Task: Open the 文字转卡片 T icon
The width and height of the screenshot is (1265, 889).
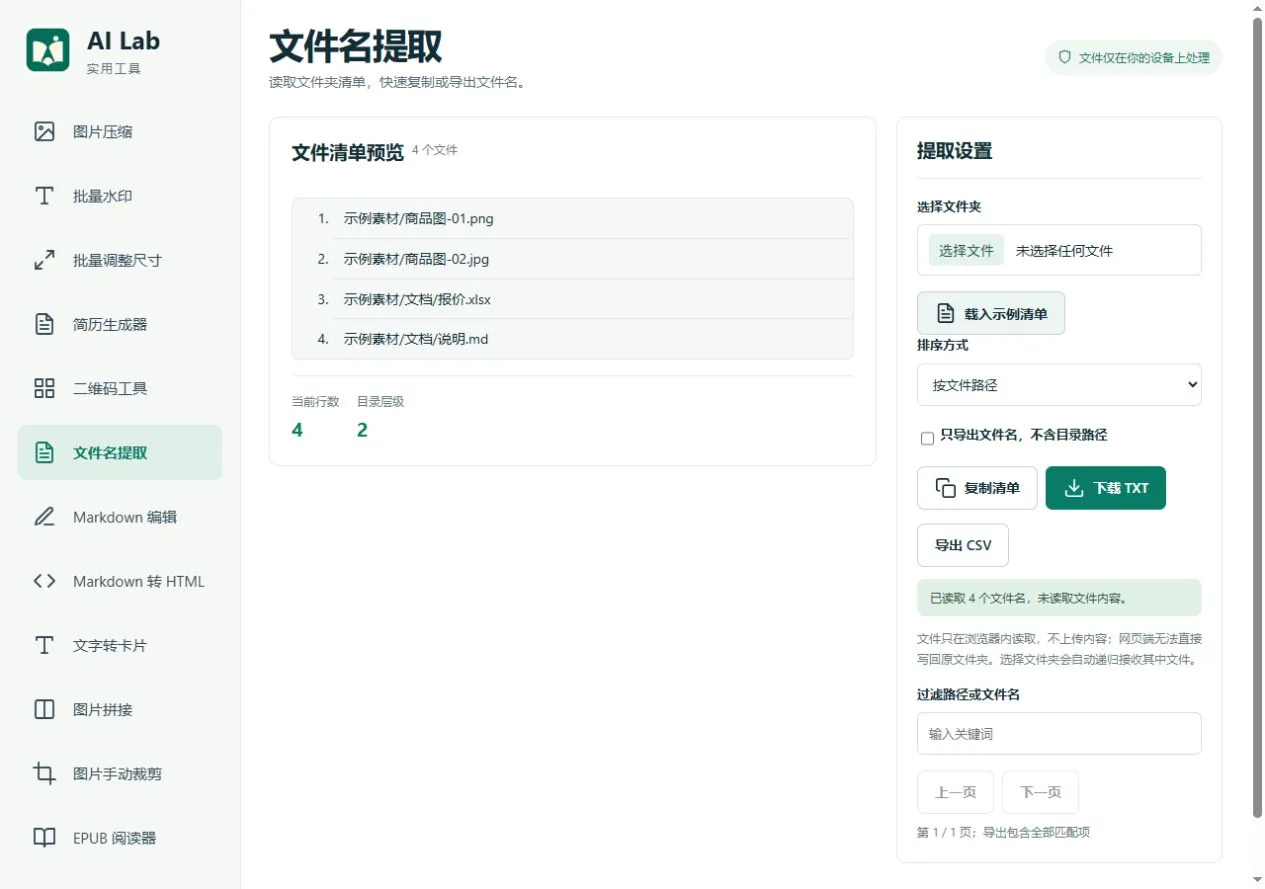Action: click(44, 645)
